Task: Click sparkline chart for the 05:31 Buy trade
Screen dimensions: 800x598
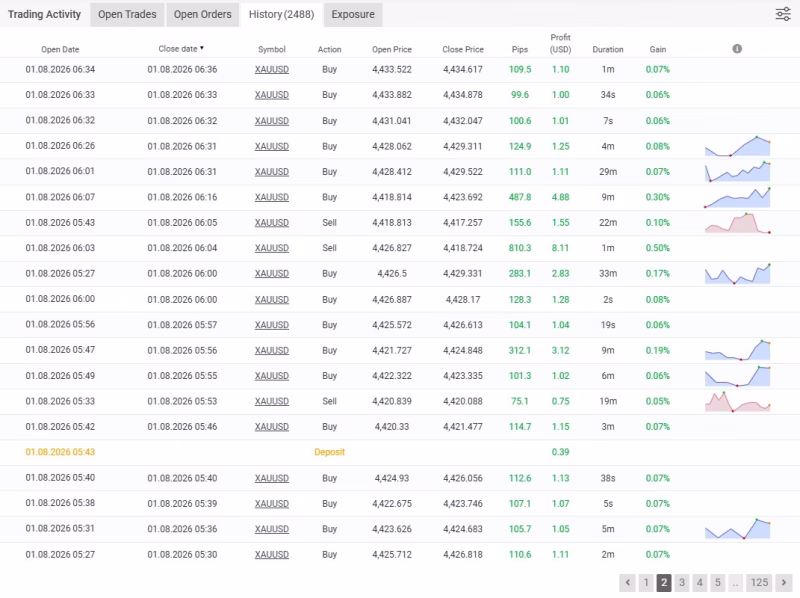Action: coord(737,529)
